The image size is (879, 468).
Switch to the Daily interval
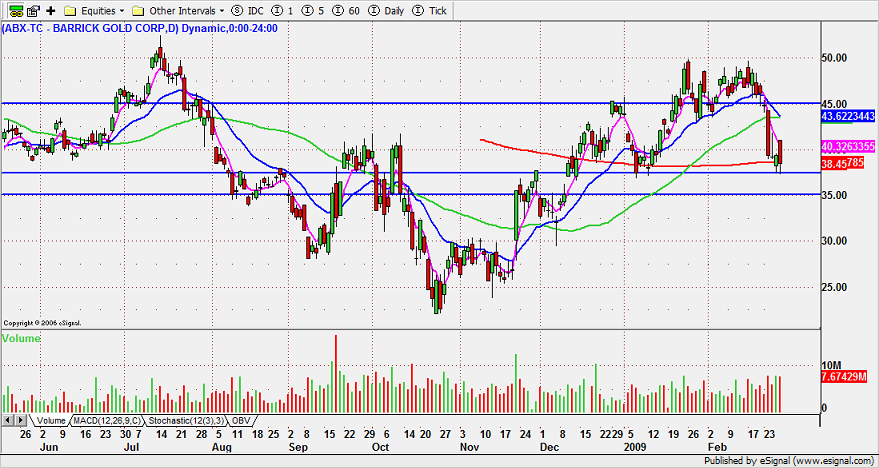[387, 11]
